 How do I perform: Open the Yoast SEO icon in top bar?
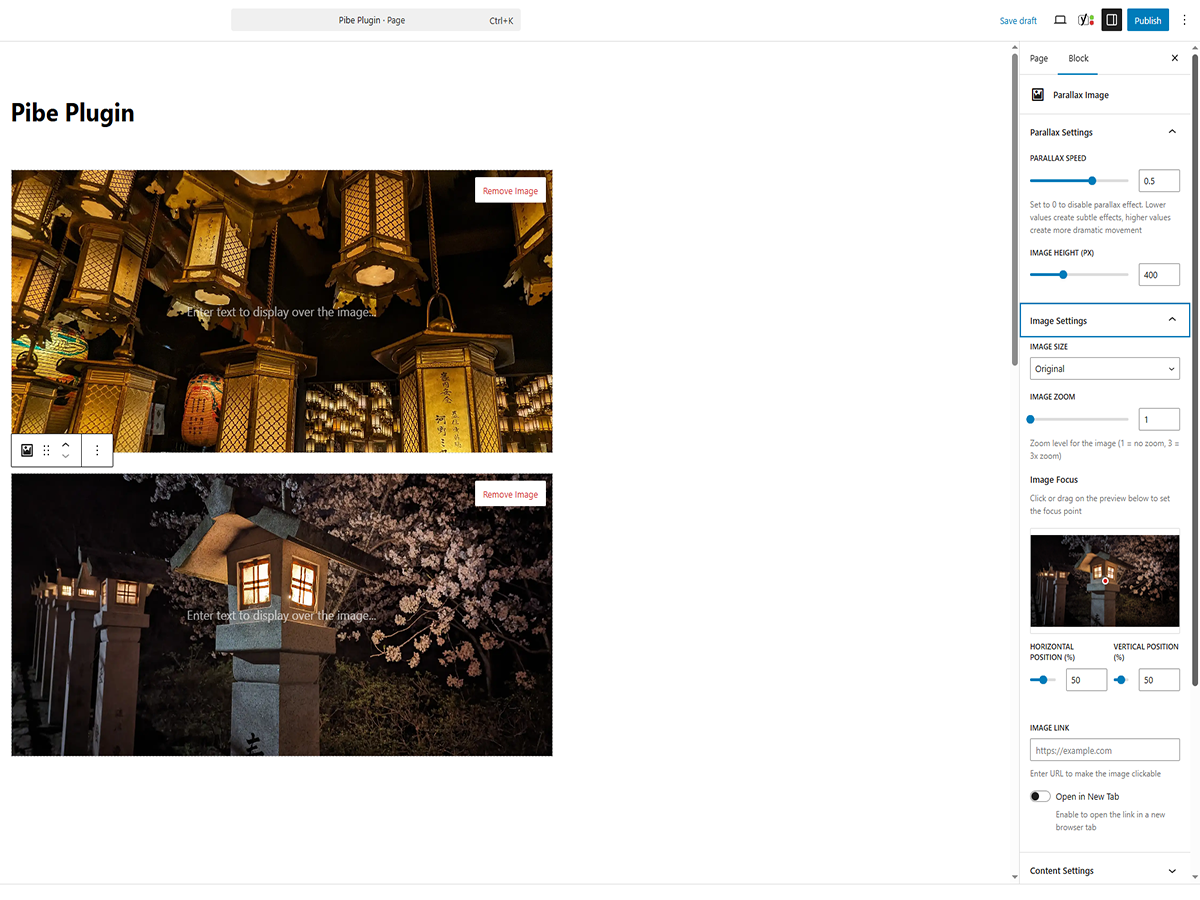pyautogui.click(x=1085, y=20)
